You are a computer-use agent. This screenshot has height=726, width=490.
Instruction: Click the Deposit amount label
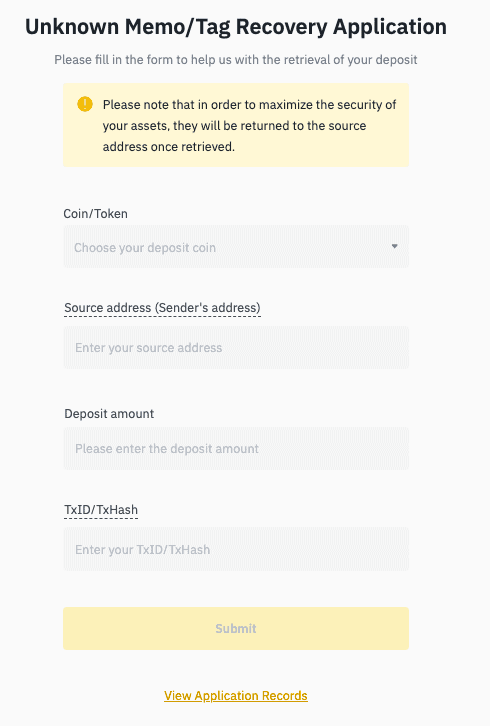(109, 413)
